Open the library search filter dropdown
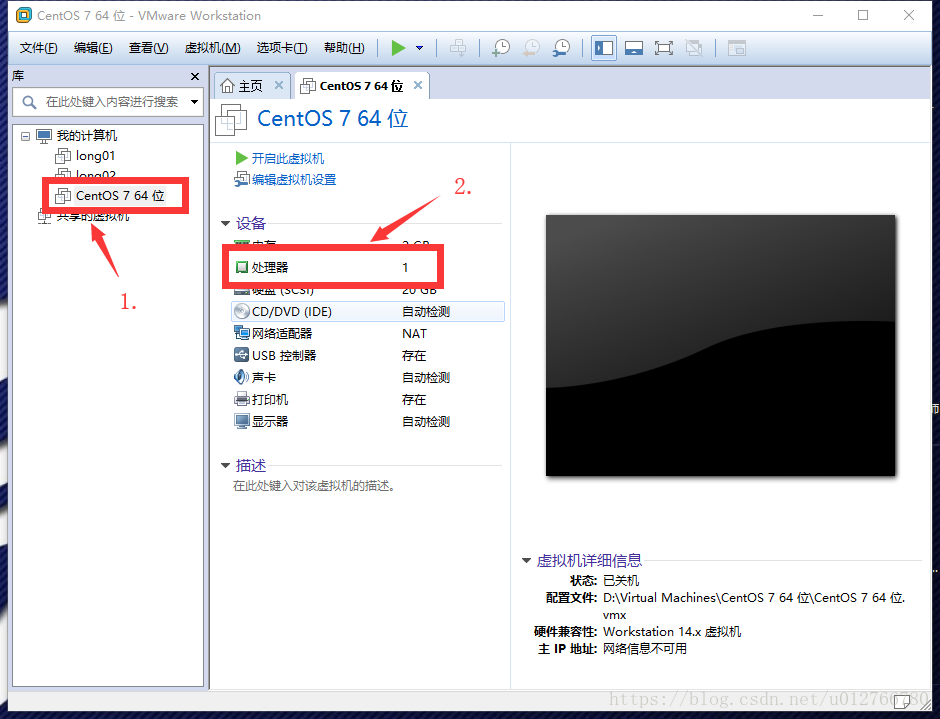This screenshot has height=719, width=940. pyautogui.click(x=195, y=102)
